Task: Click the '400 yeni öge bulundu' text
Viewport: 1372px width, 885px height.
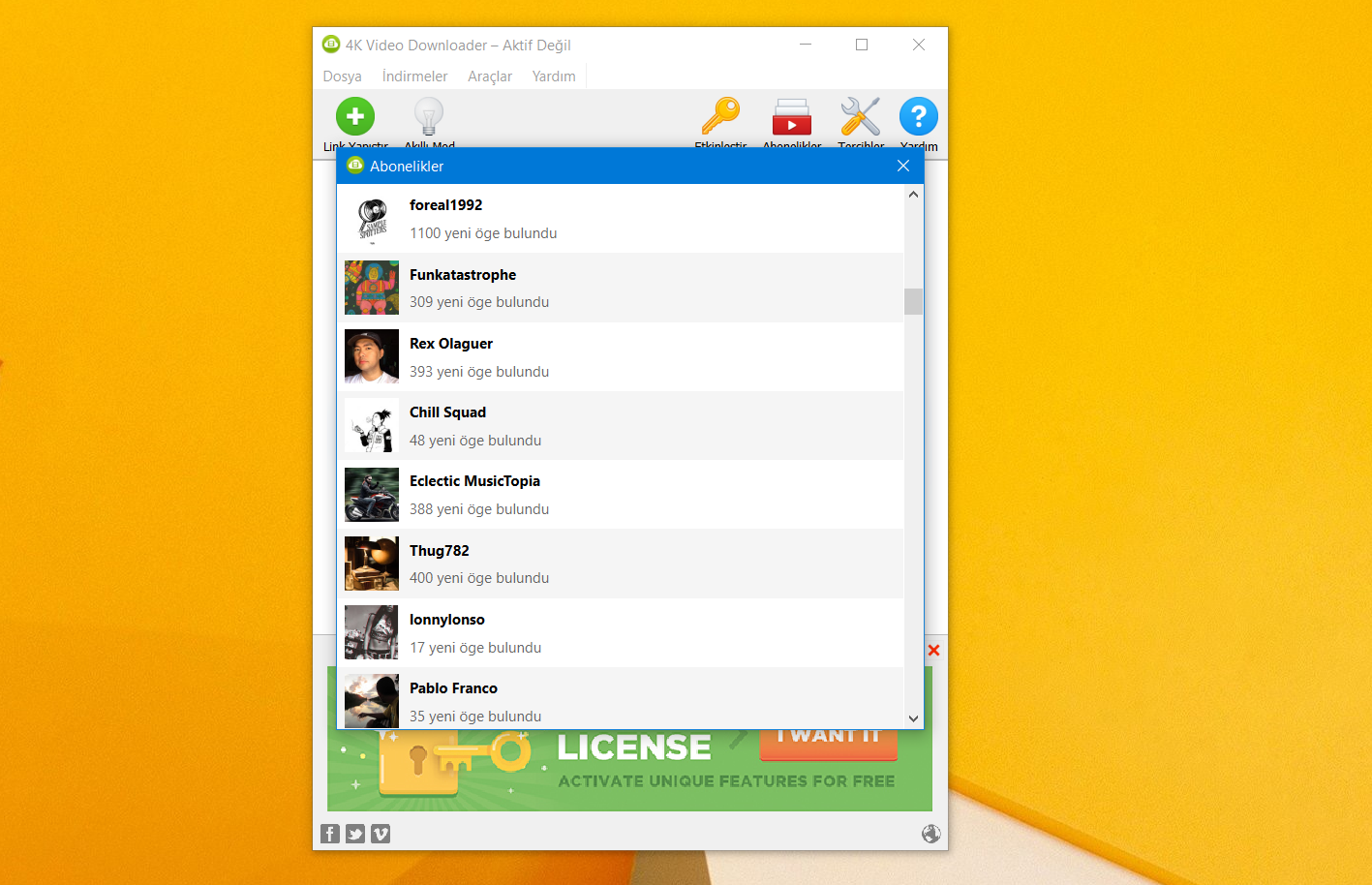Action: coord(479,578)
